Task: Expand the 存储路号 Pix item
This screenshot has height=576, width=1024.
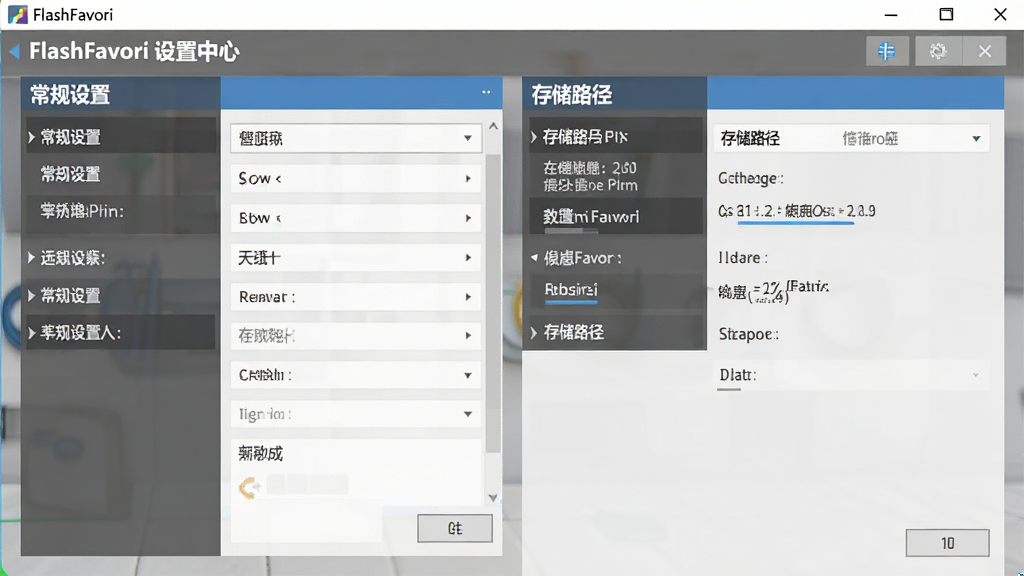Action: (534, 136)
